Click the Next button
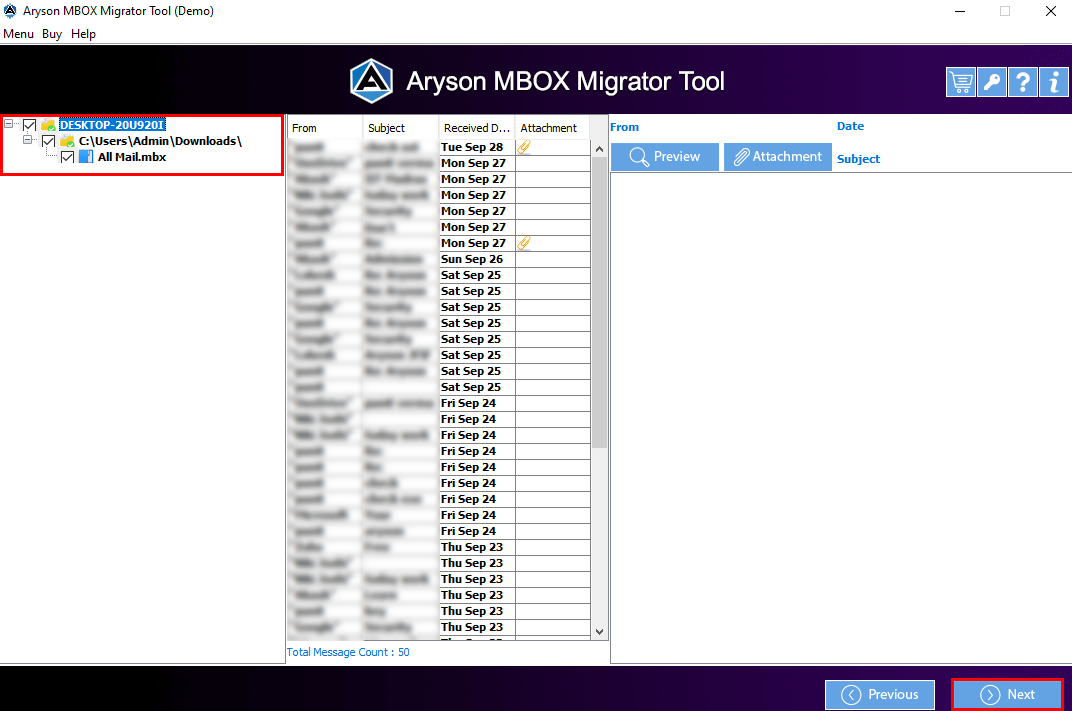 click(1008, 695)
